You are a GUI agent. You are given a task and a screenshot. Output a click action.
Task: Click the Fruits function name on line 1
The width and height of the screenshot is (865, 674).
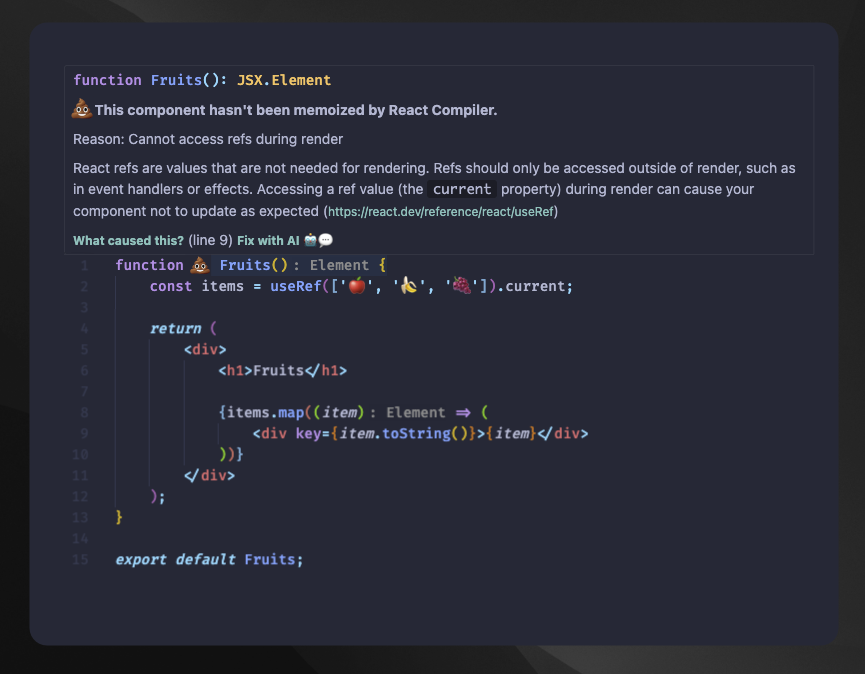click(245, 265)
